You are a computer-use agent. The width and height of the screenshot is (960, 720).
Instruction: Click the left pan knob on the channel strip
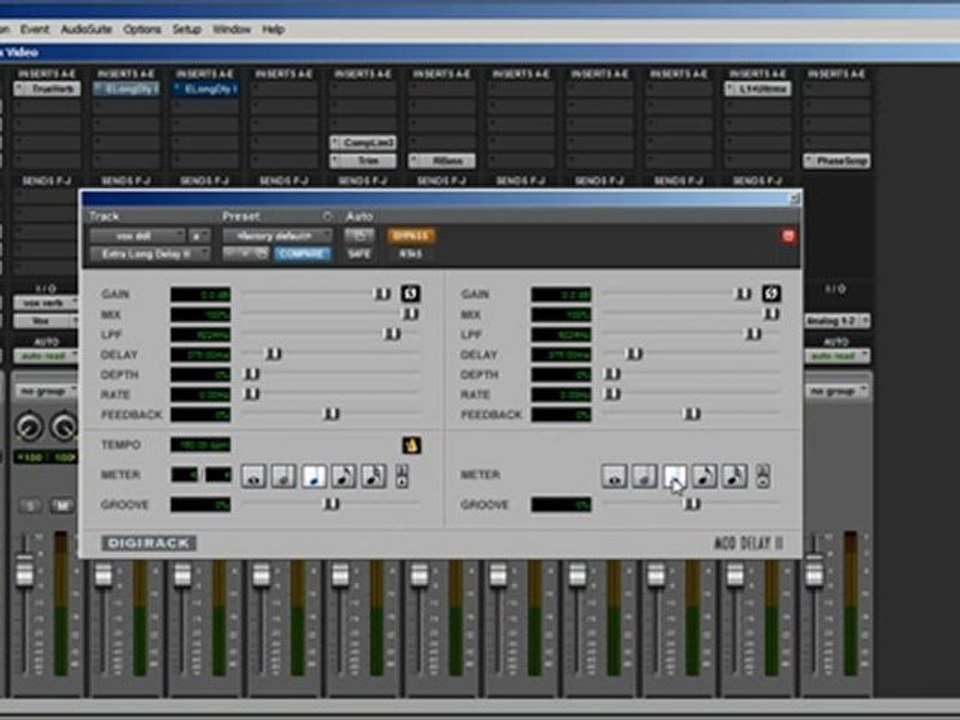click(x=28, y=427)
